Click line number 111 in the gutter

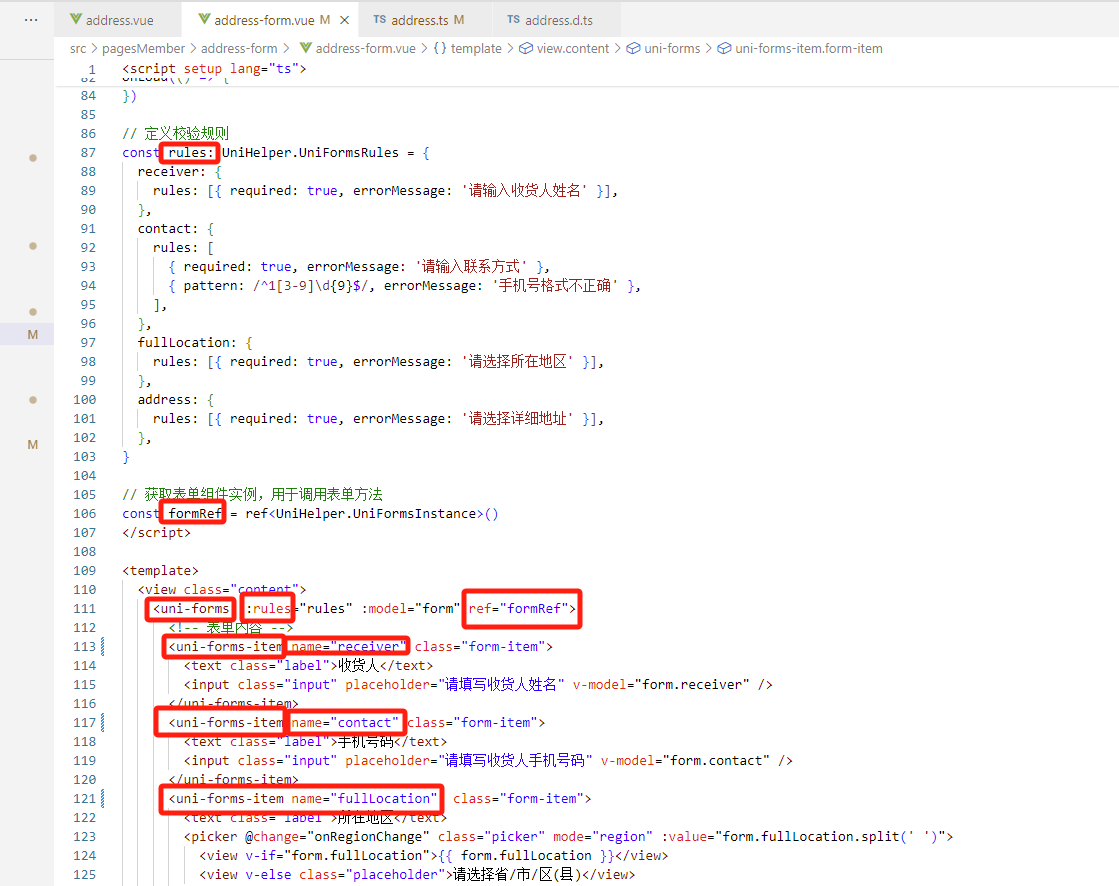pyautogui.click(x=84, y=609)
